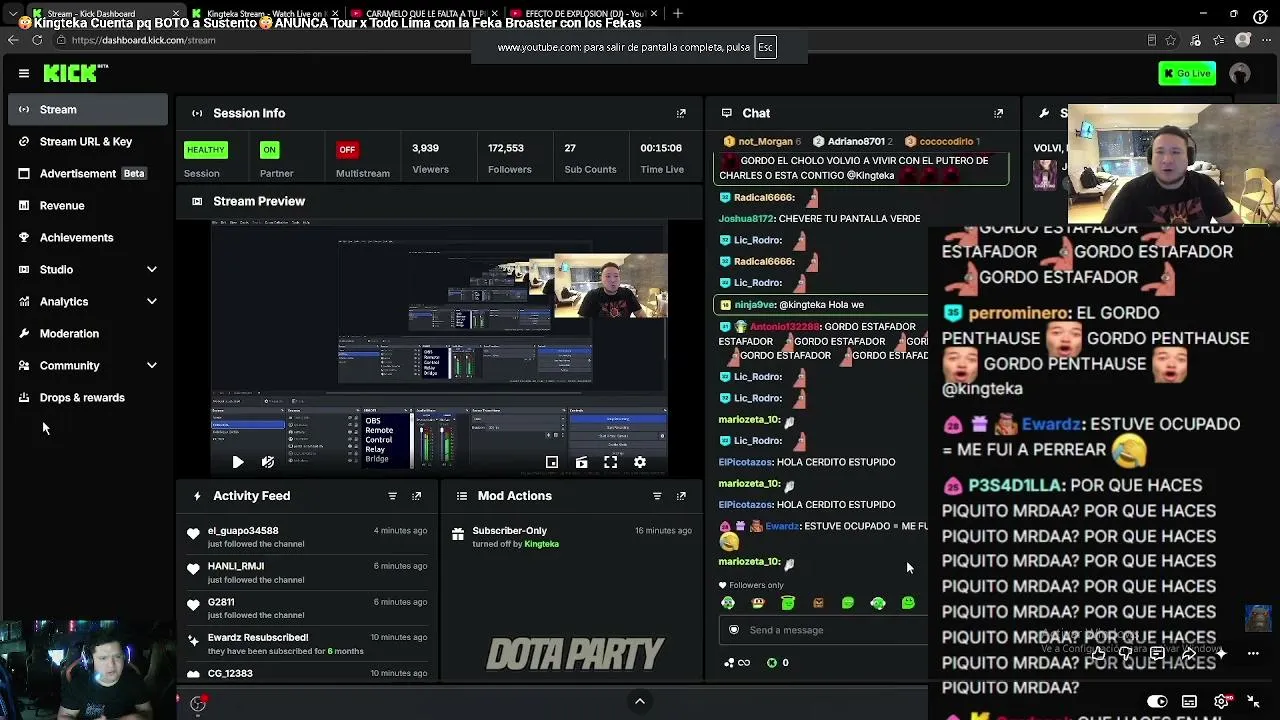Viewport: 1280px width, 720px height.
Task: Open the Kick hamburger menu
Action: pos(23,73)
